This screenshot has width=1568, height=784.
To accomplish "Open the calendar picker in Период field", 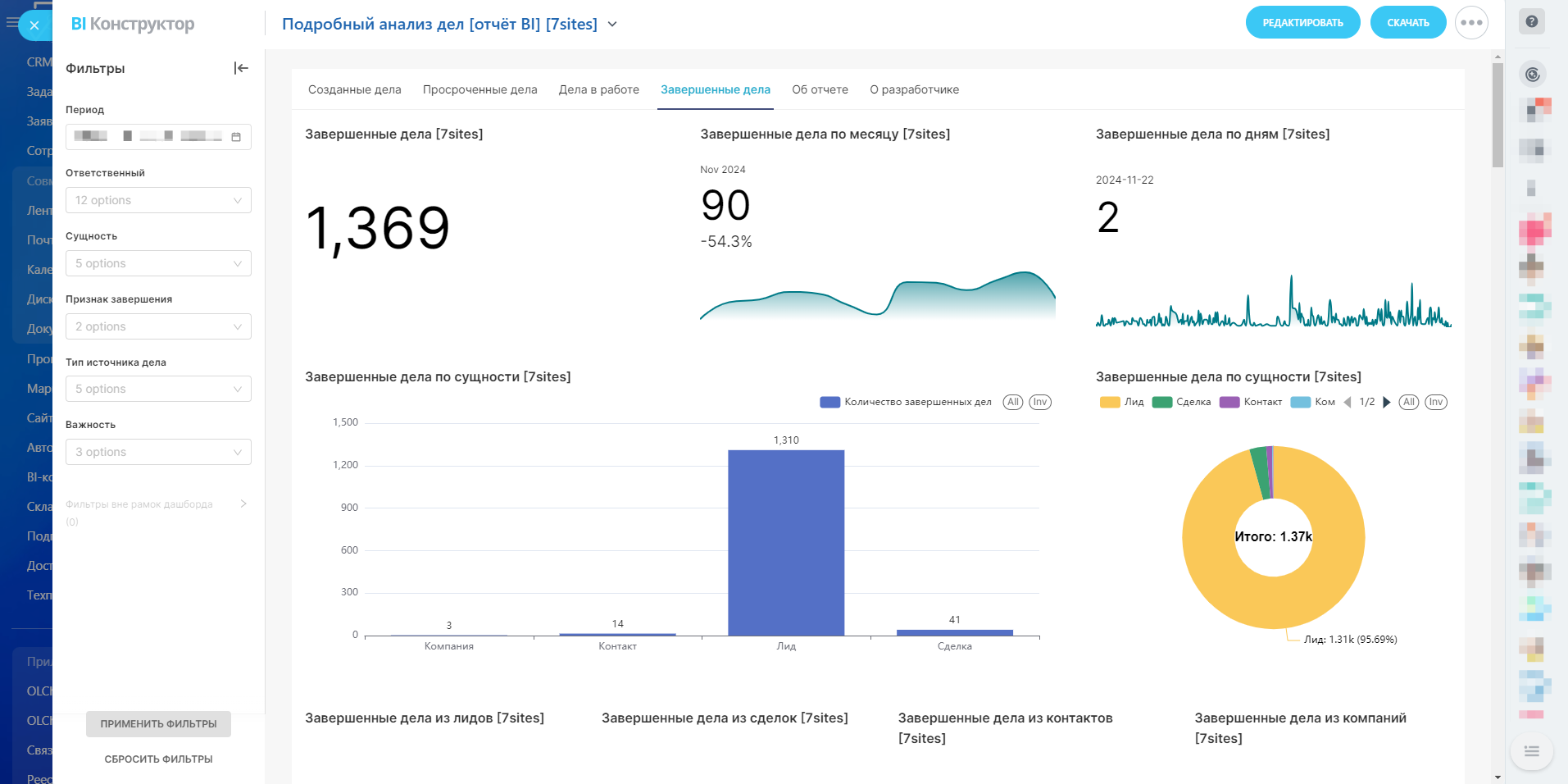I will point(236,137).
